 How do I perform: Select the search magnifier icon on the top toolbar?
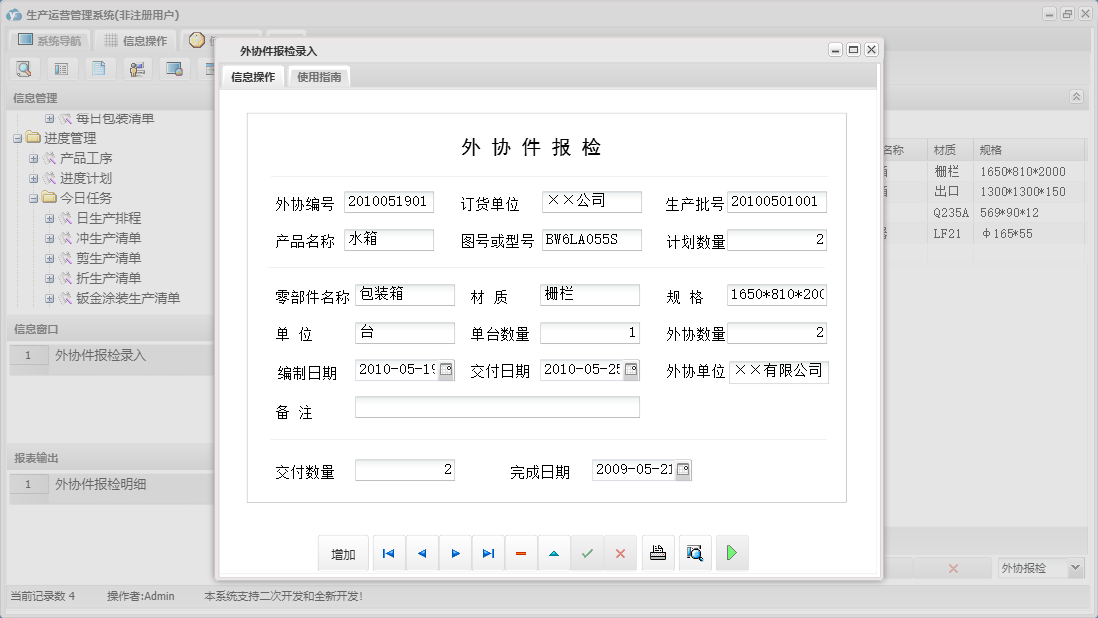click(x=24, y=68)
